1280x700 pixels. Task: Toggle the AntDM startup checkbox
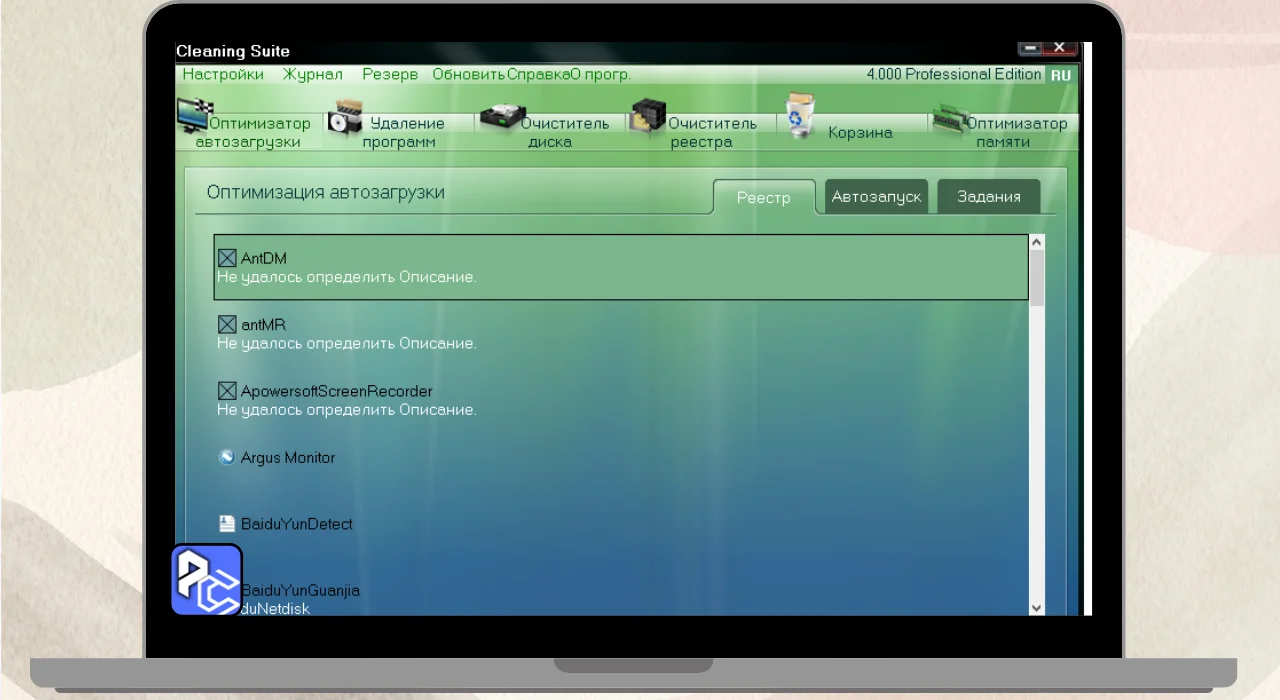[x=227, y=259]
